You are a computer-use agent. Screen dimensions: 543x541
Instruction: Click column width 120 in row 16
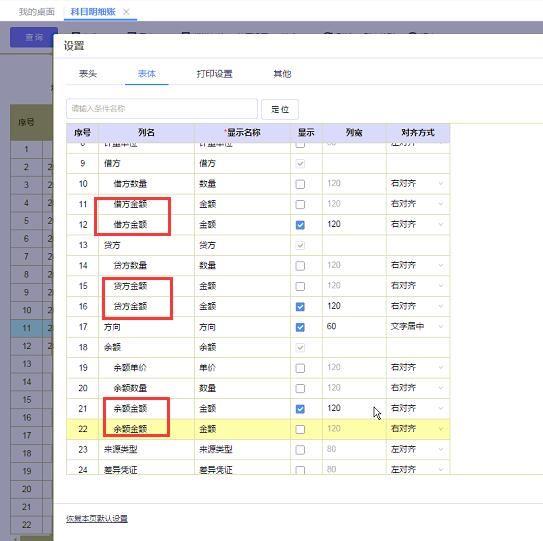tap(354, 306)
